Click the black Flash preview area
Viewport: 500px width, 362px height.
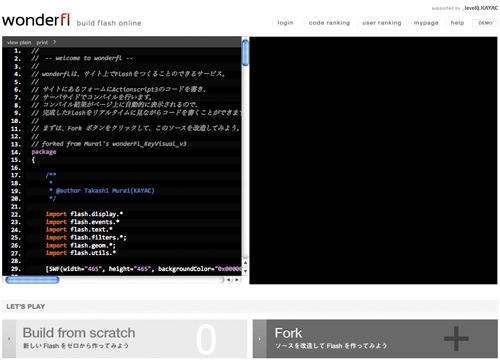pos(373,160)
